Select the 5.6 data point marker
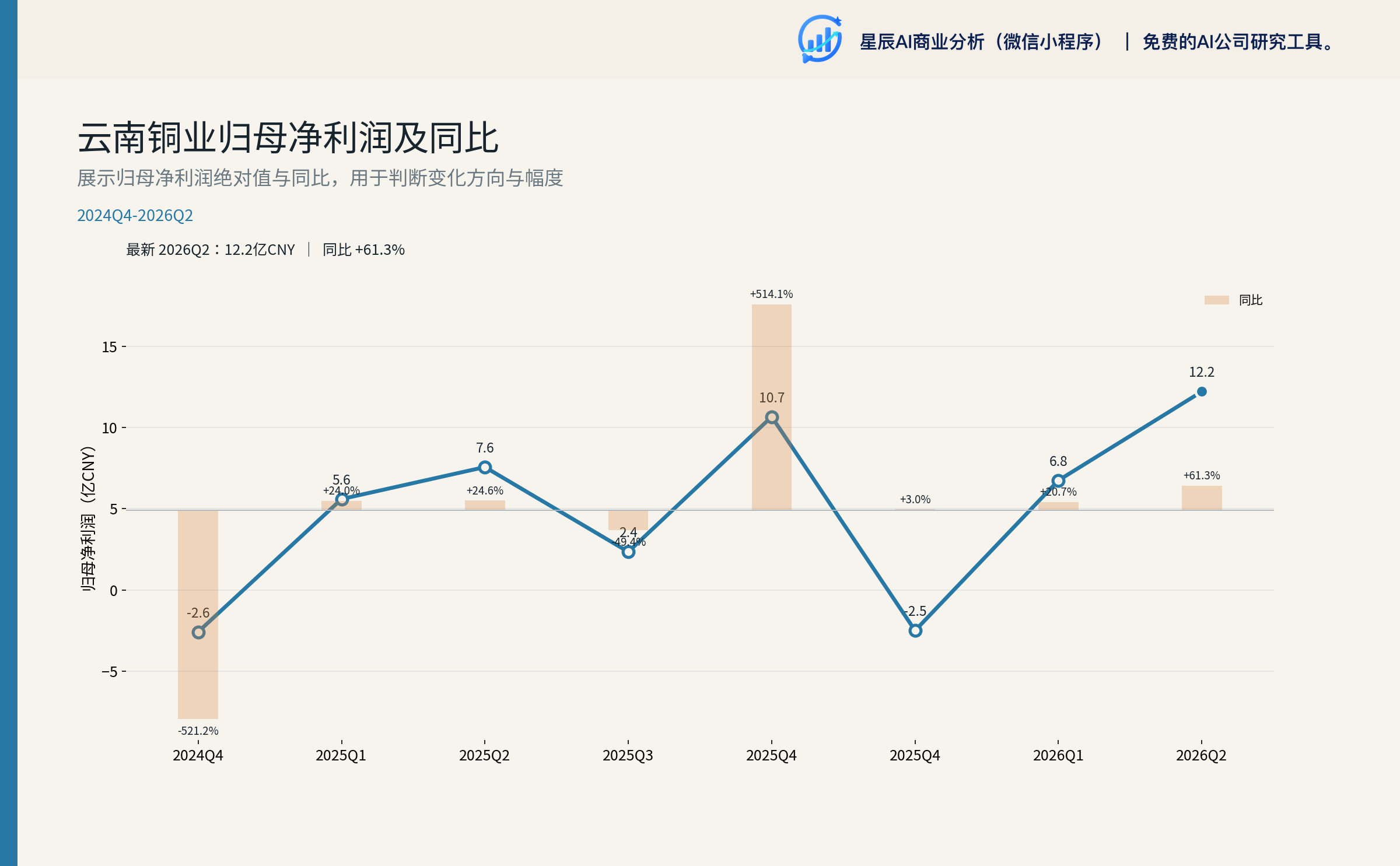 coord(342,499)
